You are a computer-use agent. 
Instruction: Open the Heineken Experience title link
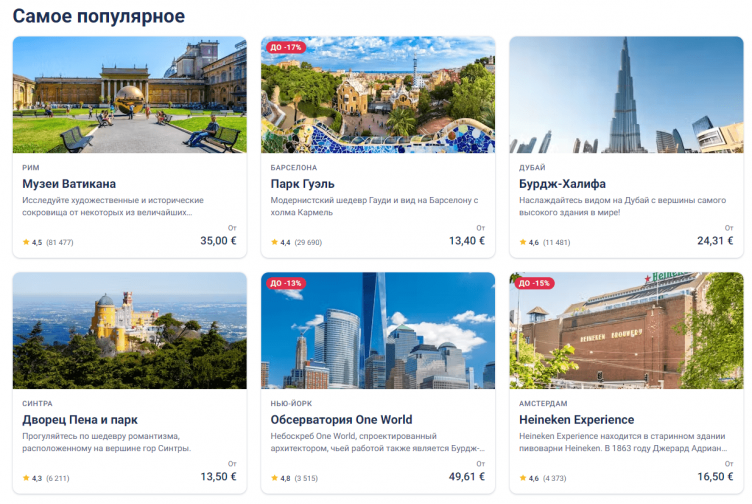point(576,420)
